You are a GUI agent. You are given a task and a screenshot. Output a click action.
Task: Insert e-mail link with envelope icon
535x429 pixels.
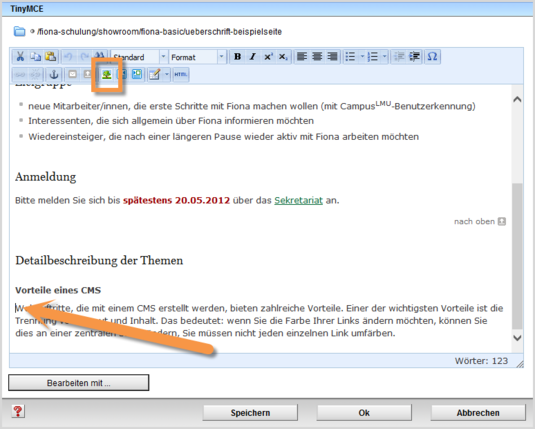[72, 74]
